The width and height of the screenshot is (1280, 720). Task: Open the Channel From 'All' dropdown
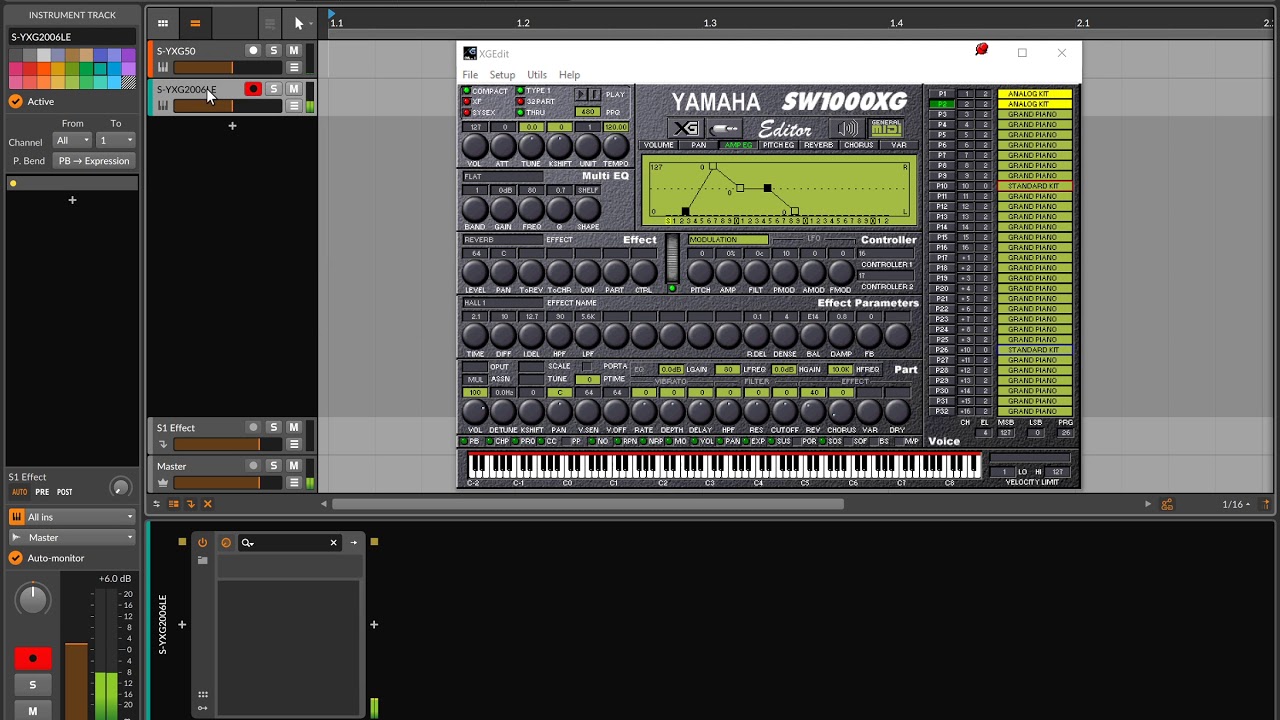tap(73, 141)
